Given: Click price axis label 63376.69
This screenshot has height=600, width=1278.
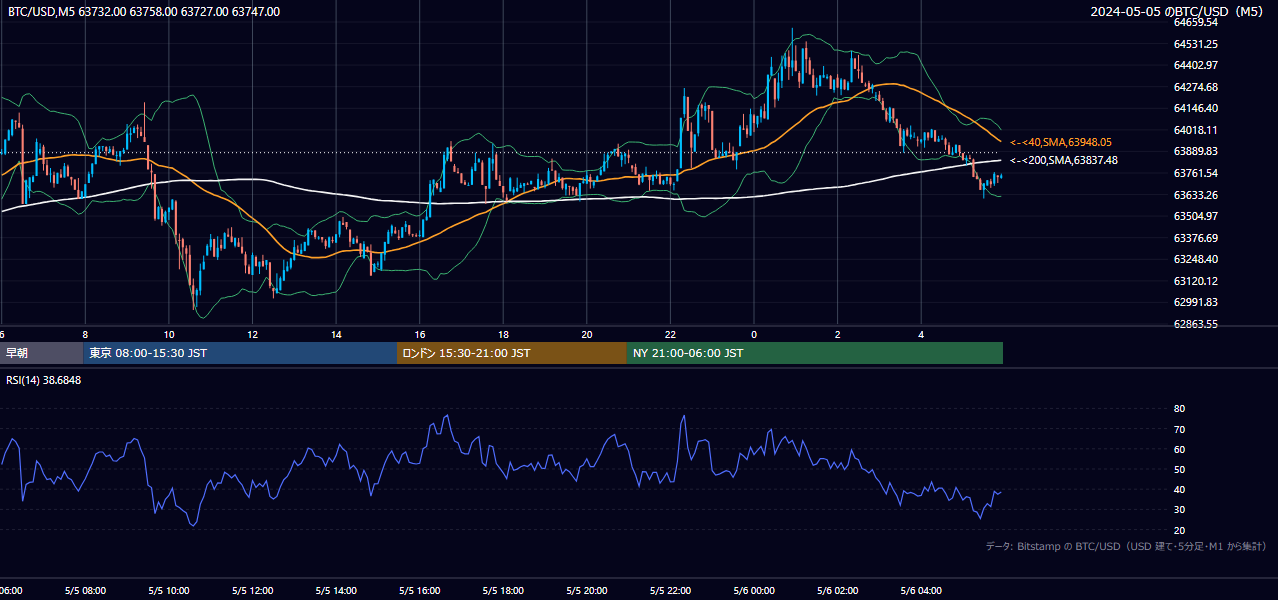Looking at the screenshot, I should pyautogui.click(x=1195, y=238).
